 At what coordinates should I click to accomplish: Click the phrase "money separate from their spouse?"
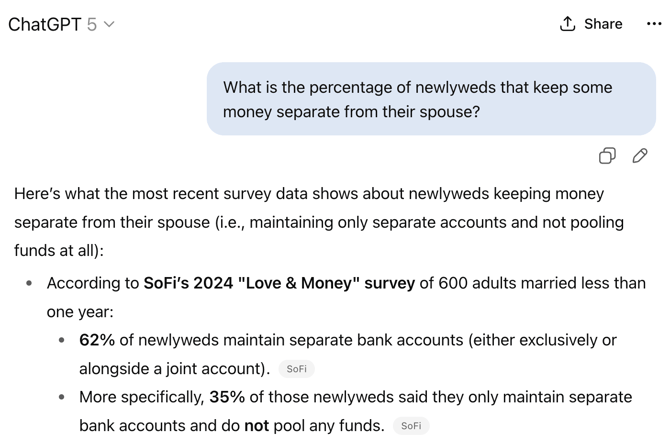351,112
